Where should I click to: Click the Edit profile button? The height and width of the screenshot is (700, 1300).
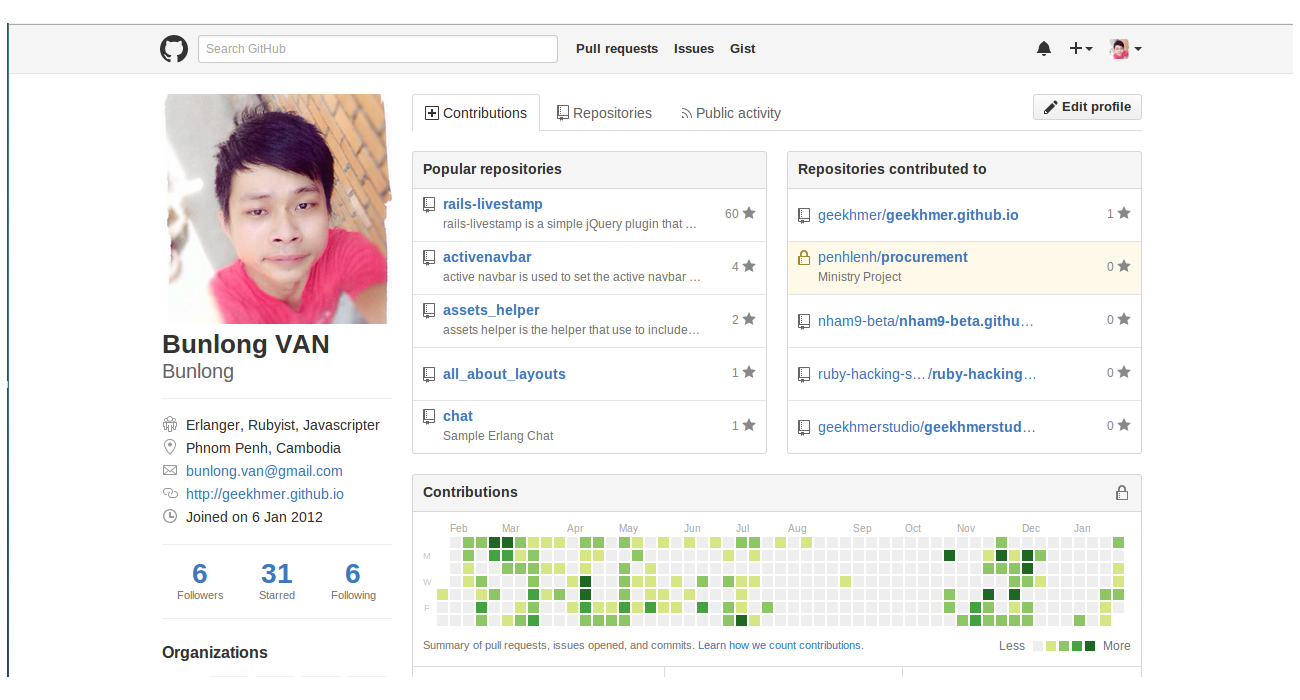click(1087, 107)
